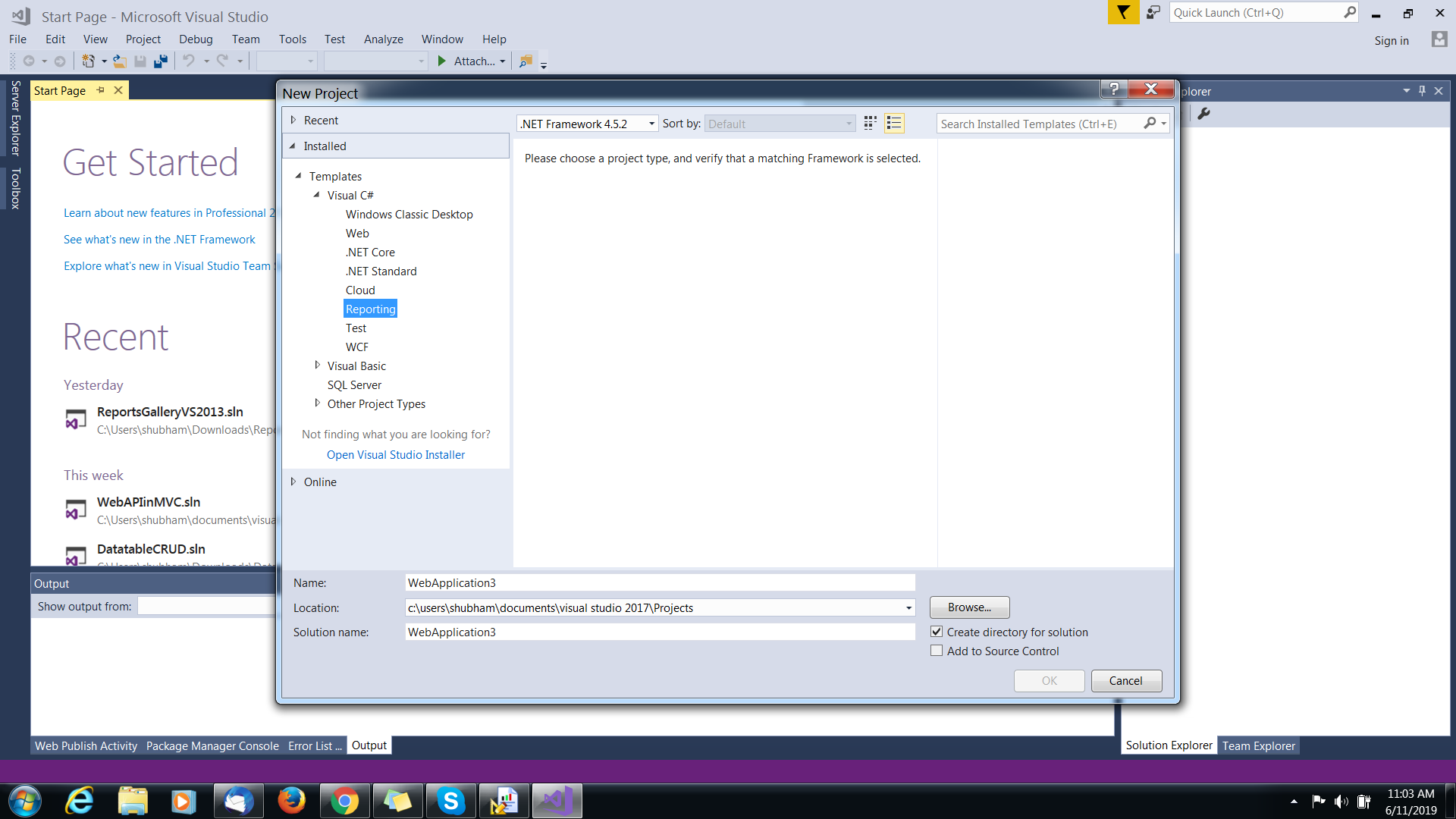Expand the Visual Basic tree node
Screen dimensions: 1456x819
point(317,366)
